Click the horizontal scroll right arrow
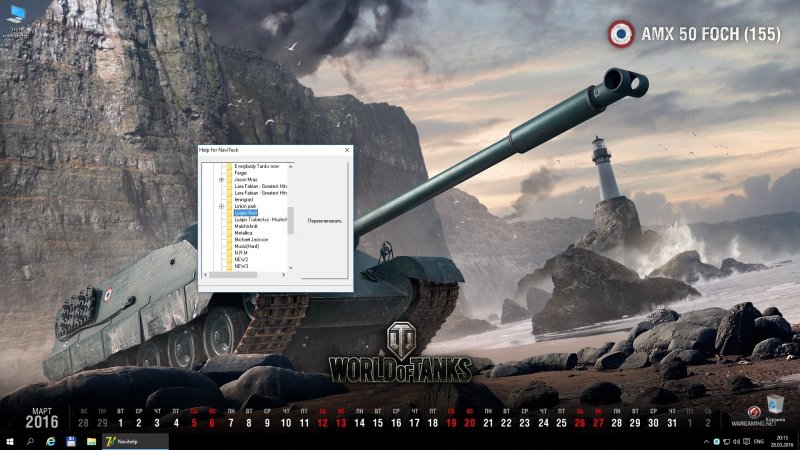The height and width of the screenshot is (450, 800). tap(284, 275)
